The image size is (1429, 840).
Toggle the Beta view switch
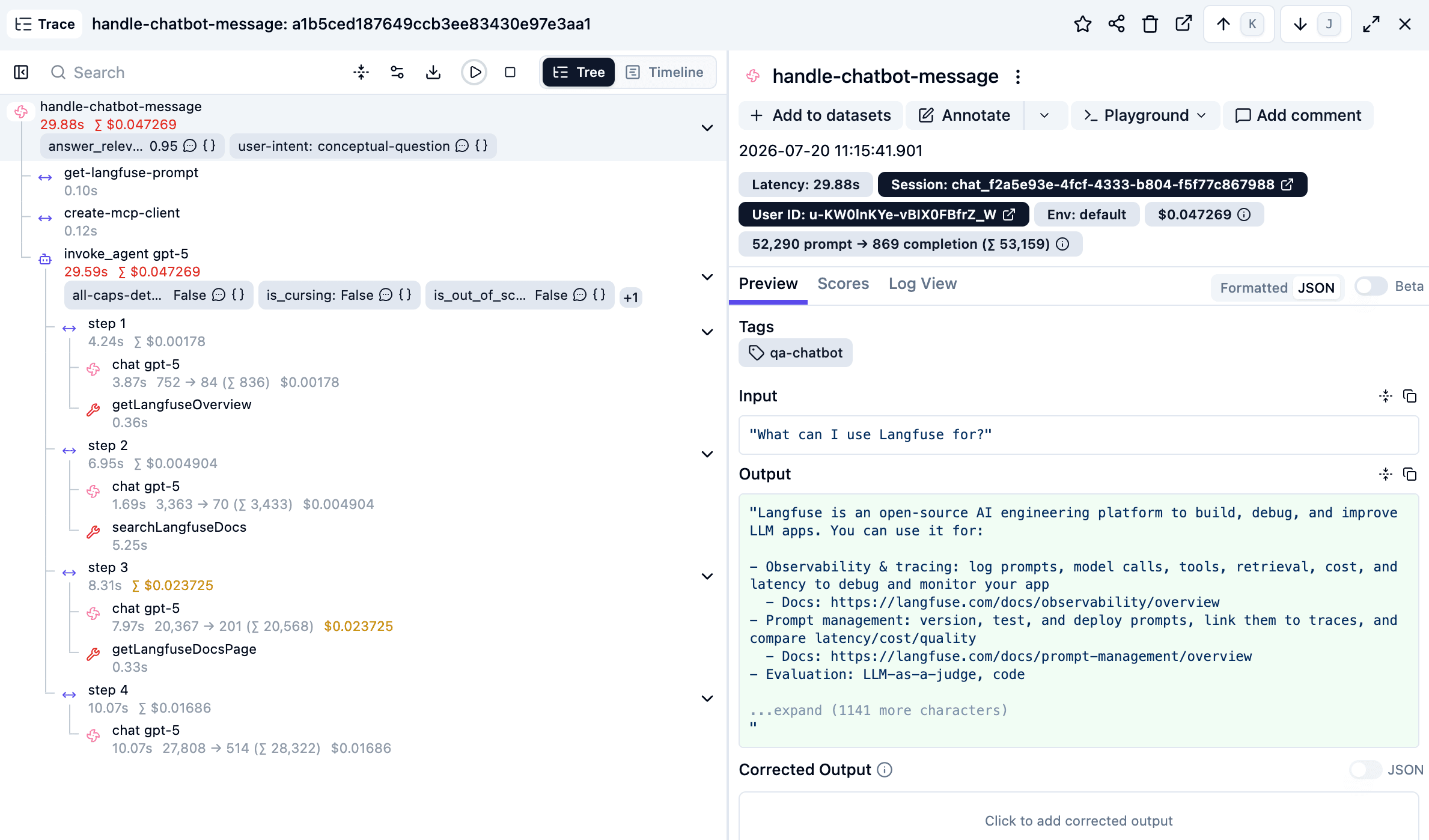click(x=1371, y=286)
